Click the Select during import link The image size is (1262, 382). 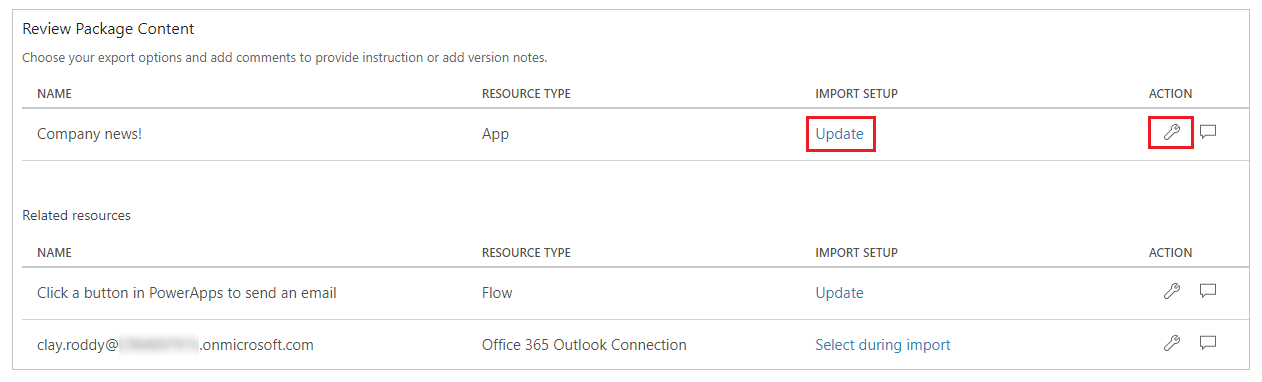[x=883, y=345]
